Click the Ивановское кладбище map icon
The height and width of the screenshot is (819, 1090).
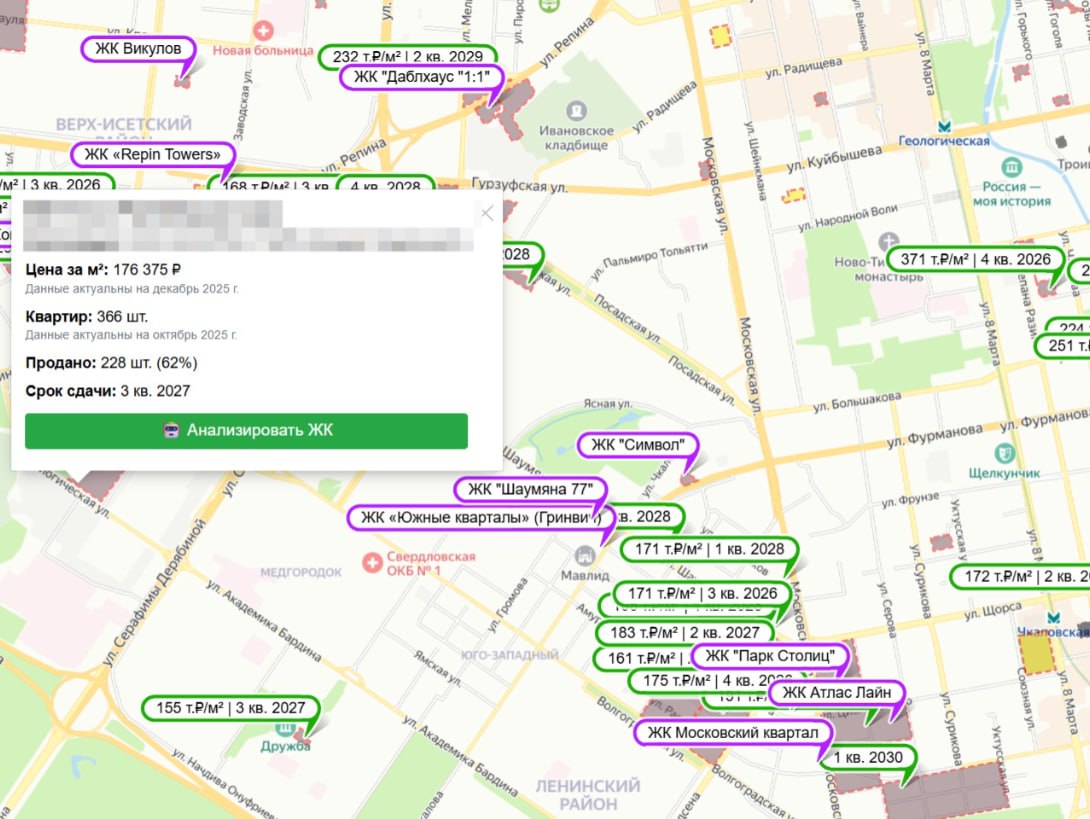pos(576,110)
